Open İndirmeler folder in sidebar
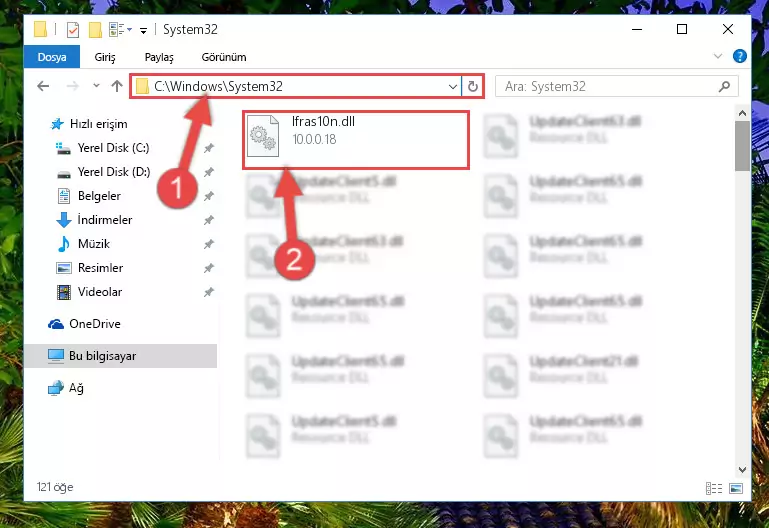Image resolution: width=769 pixels, height=528 pixels. tap(104, 220)
